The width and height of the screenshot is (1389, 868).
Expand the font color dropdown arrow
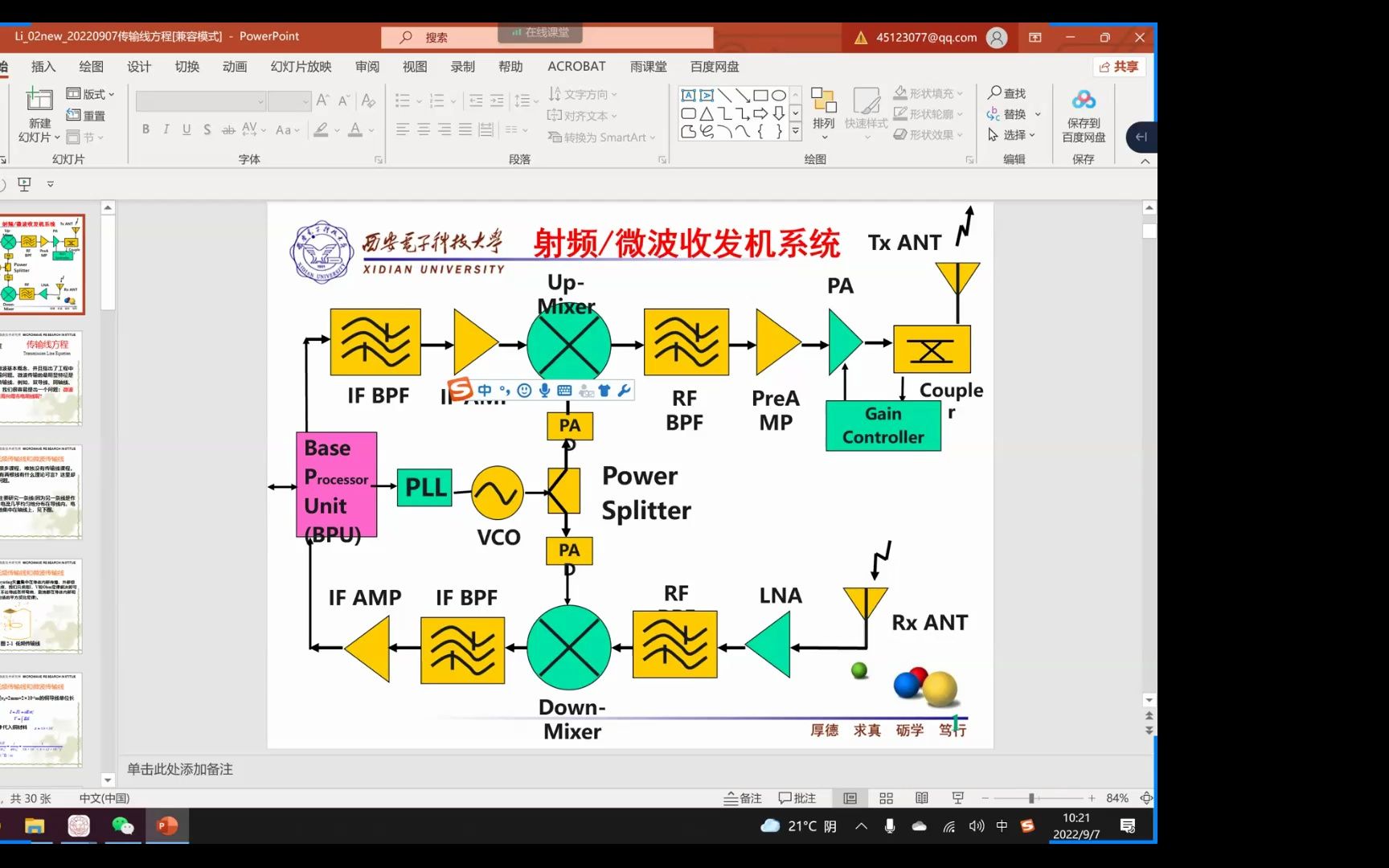click(371, 129)
